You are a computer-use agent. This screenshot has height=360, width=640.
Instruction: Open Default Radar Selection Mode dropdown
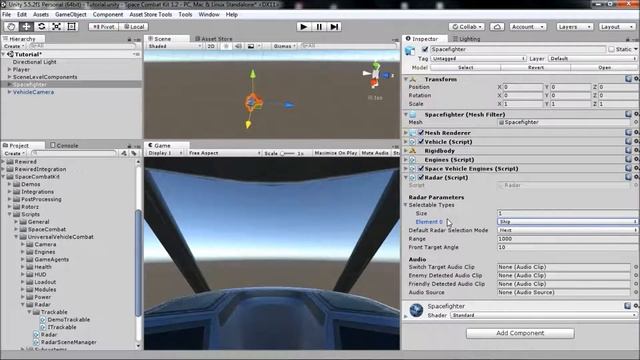click(x=567, y=230)
